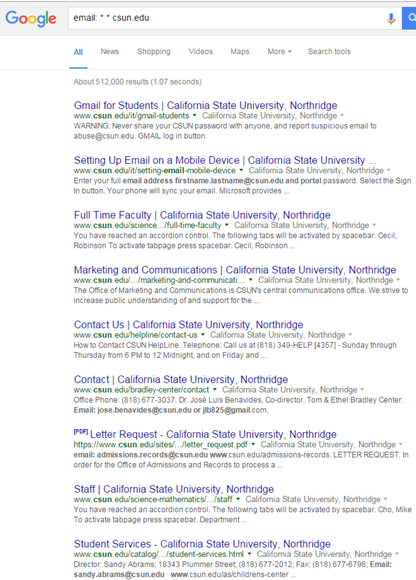Expand green arrow next to gmail-students URL
Screen dimensions: 416x580
coord(195,116)
